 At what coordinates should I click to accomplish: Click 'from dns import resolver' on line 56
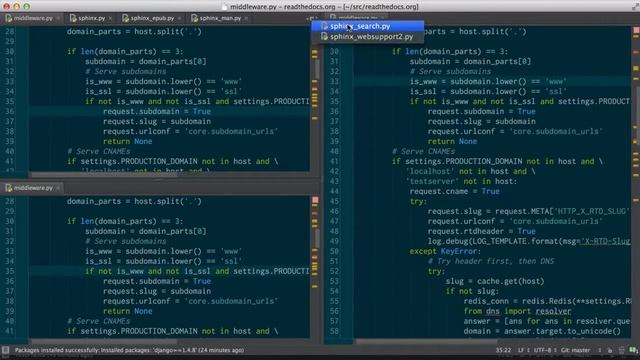[517, 311]
